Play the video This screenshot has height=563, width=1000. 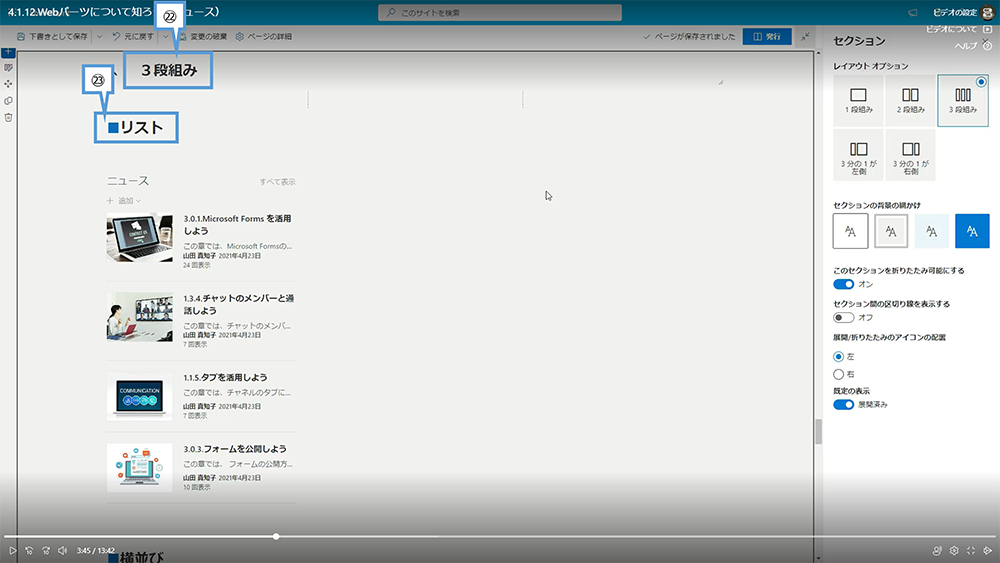[12, 550]
